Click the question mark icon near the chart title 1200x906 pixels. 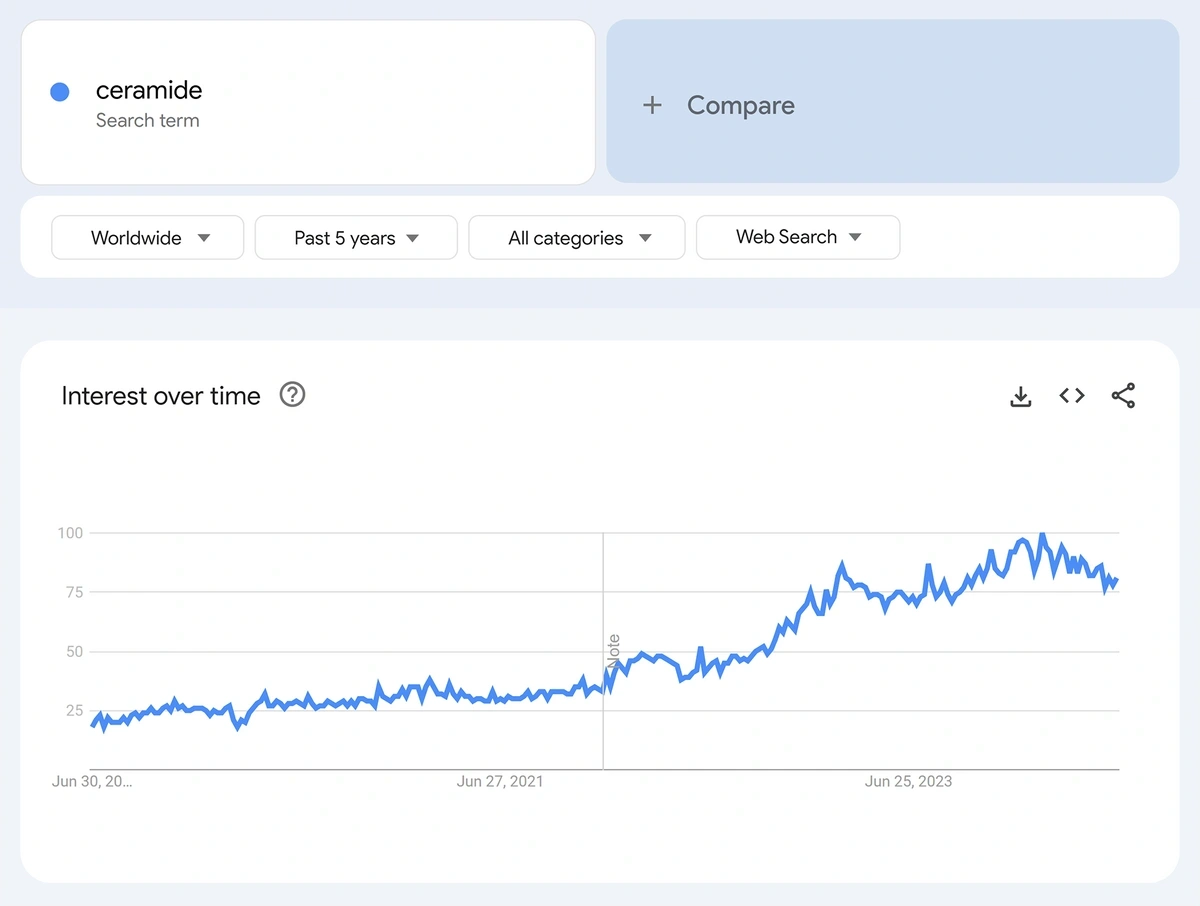pos(291,395)
